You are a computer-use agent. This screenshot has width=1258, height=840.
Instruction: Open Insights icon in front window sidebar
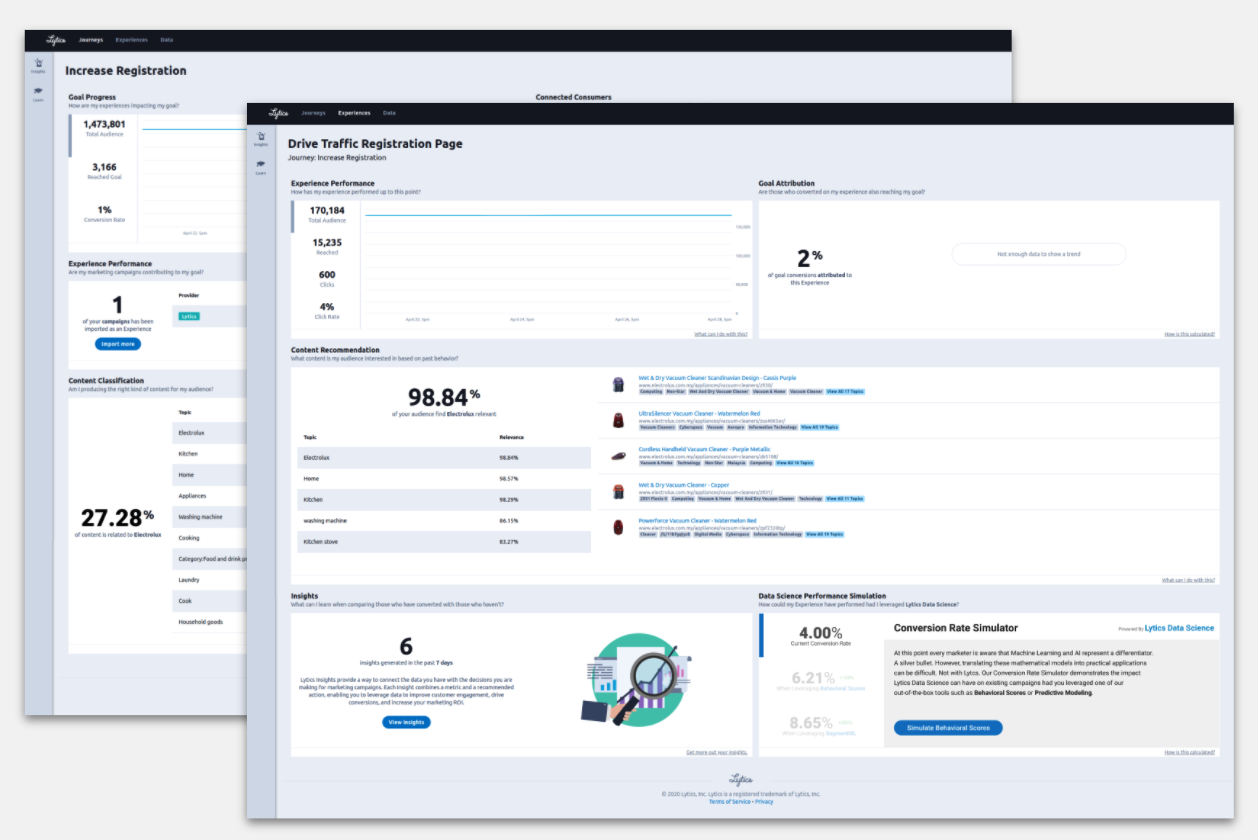click(x=261, y=138)
